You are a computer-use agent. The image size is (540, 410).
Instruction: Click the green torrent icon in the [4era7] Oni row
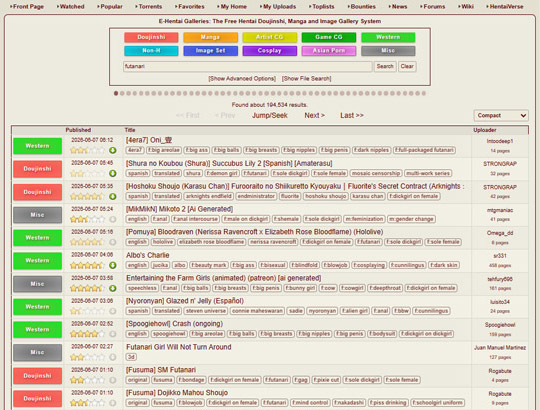tap(113, 150)
